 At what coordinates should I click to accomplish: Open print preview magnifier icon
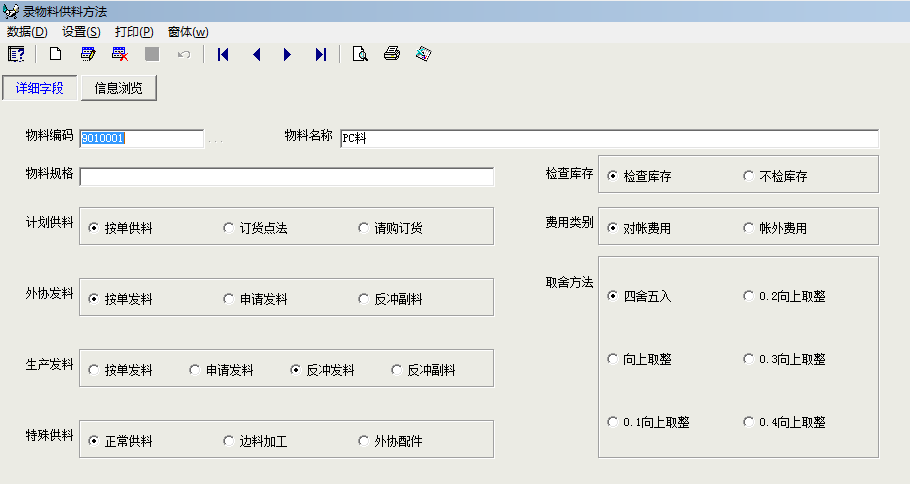360,54
